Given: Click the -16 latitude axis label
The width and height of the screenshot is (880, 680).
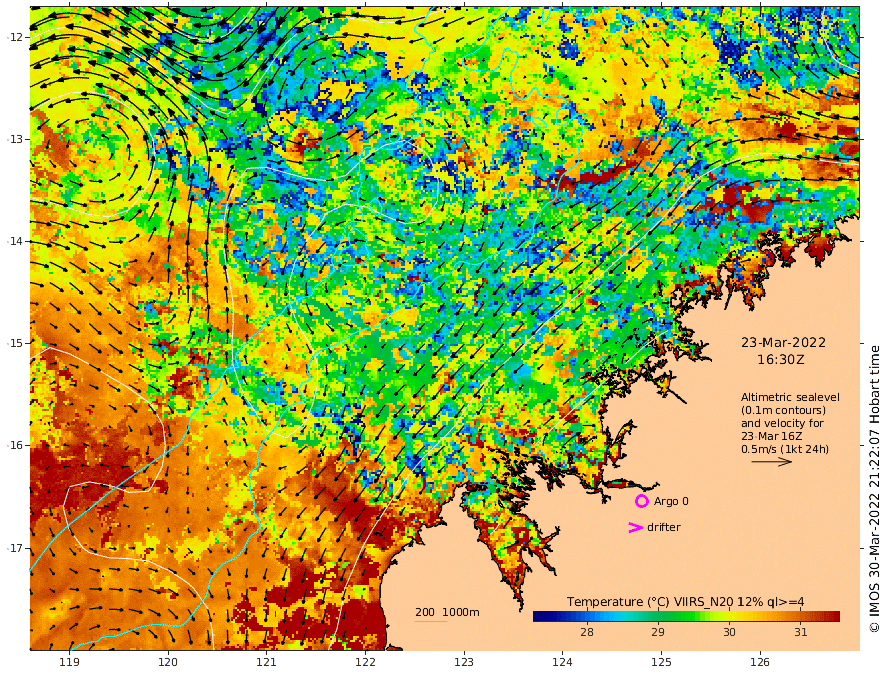Looking at the screenshot, I should [15, 445].
